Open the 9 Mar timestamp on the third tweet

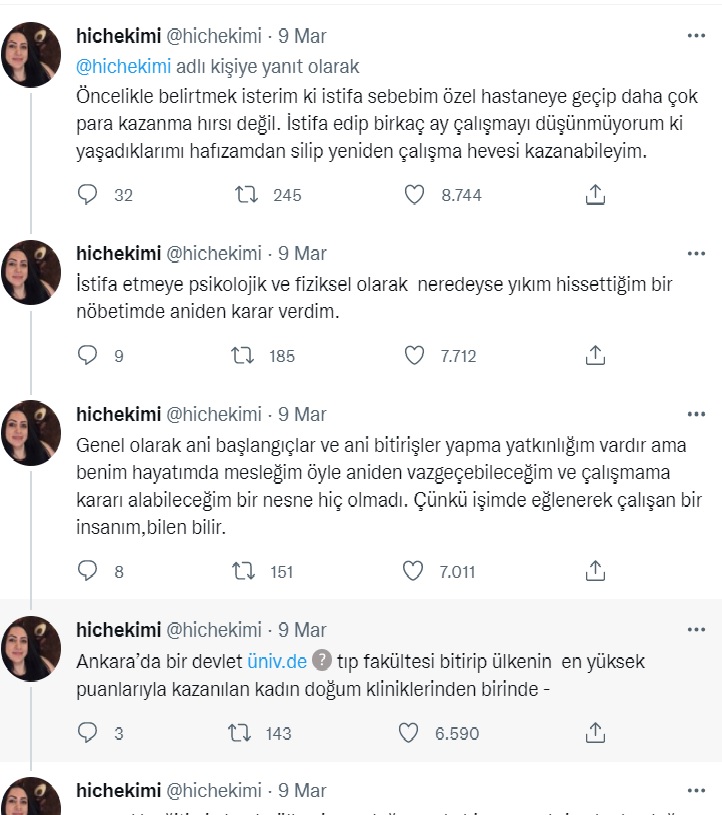[x=303, y=414]
